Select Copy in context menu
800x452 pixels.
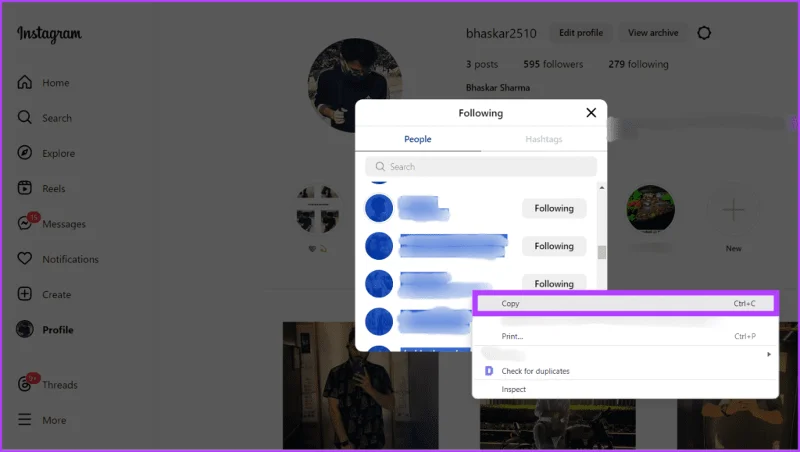pos(625,304)
